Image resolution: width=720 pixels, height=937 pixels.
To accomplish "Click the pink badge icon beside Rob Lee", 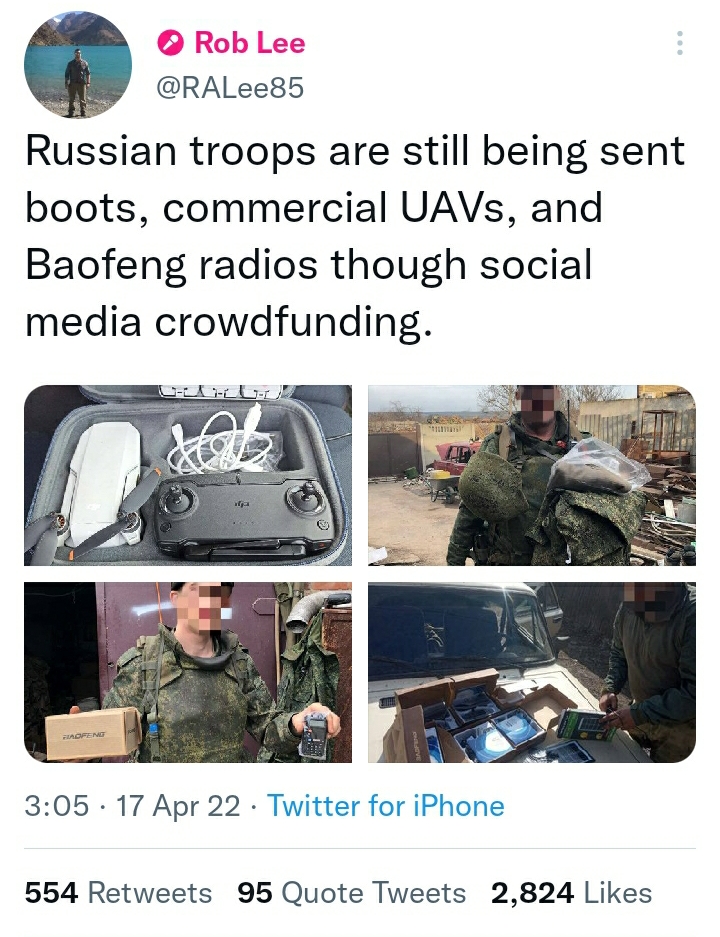I will (x=172, y=43).
